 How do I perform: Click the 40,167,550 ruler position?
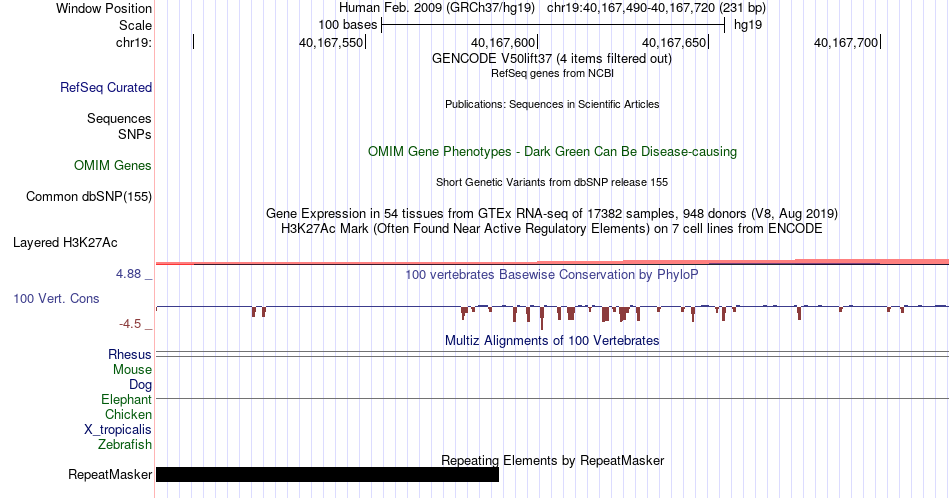coord(331,42)
